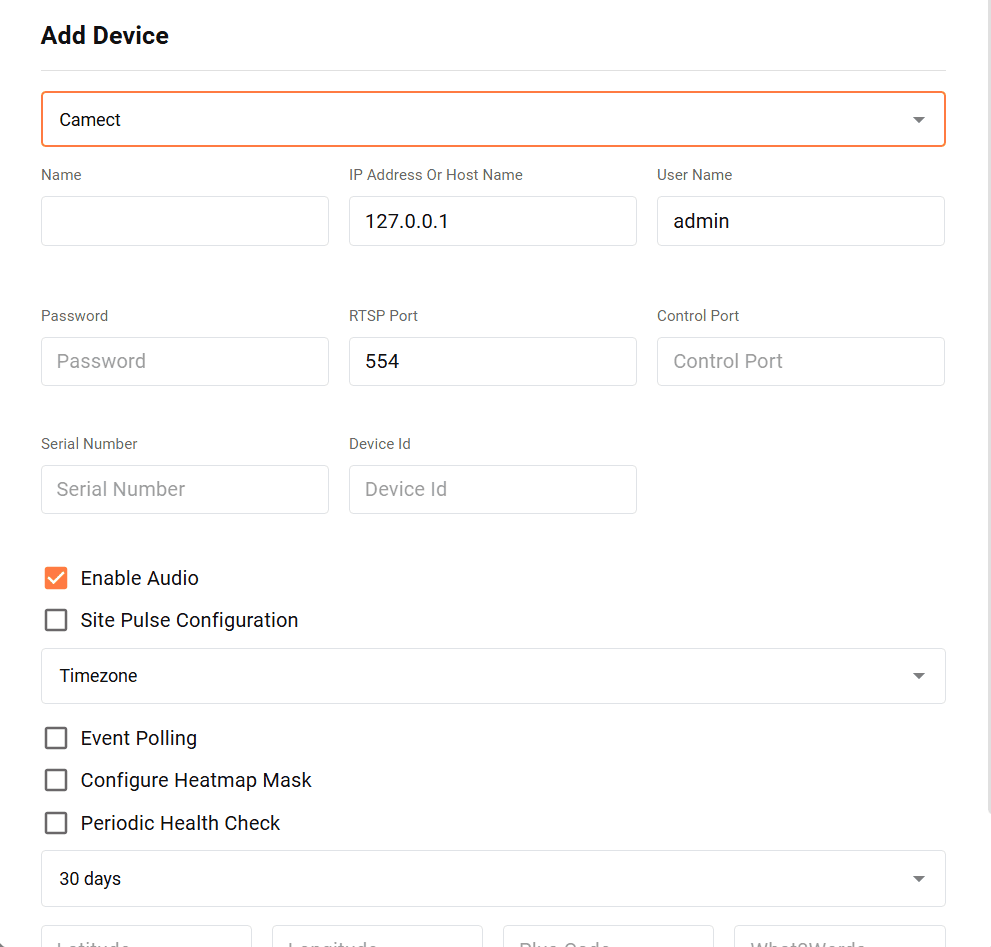Select the Control Port input field
The width and height of the screenshot is (991, 947).
click(800, 361)
